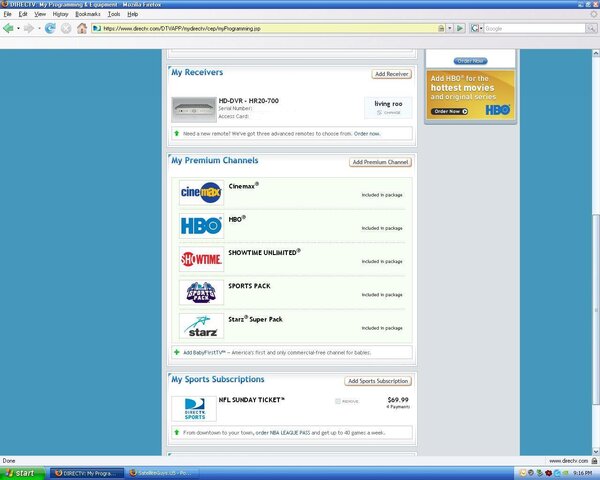
Task: Click the Firefox icon in the title bar
Action: 5,4
